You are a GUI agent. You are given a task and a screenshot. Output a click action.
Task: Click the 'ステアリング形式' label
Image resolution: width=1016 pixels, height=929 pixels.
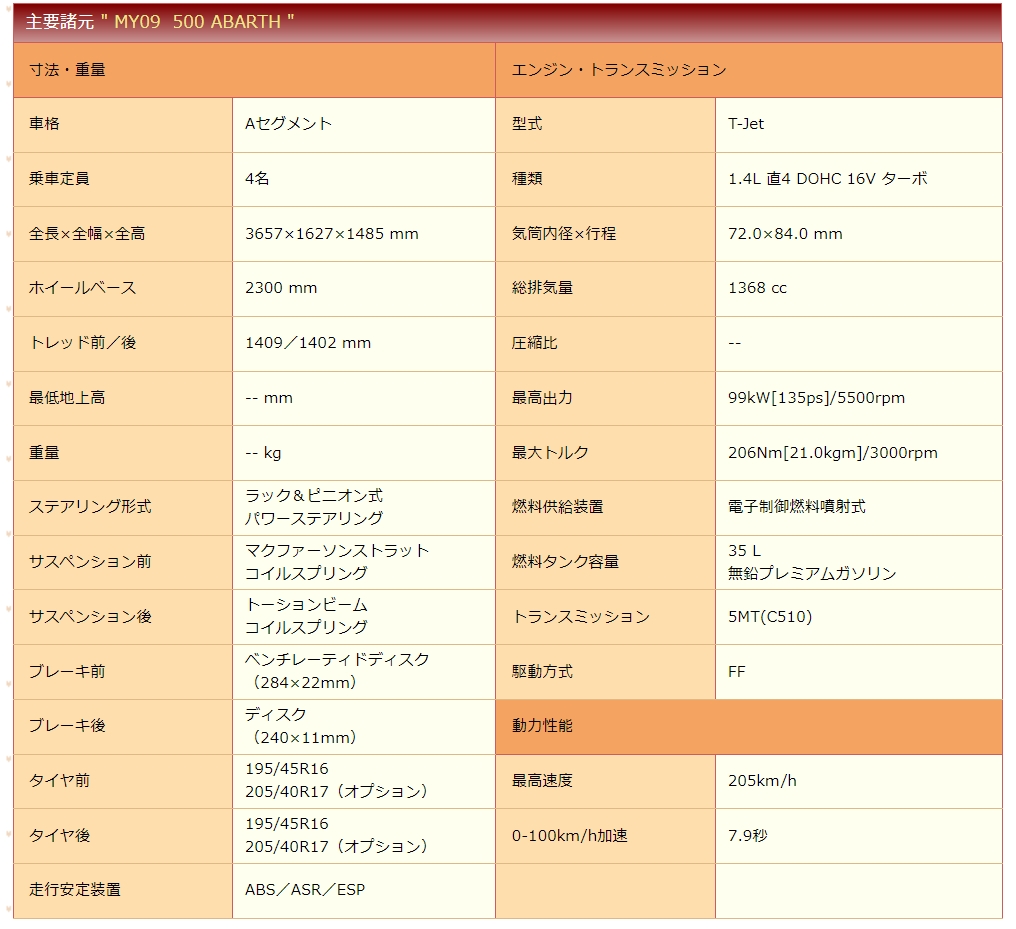point(90,507)
